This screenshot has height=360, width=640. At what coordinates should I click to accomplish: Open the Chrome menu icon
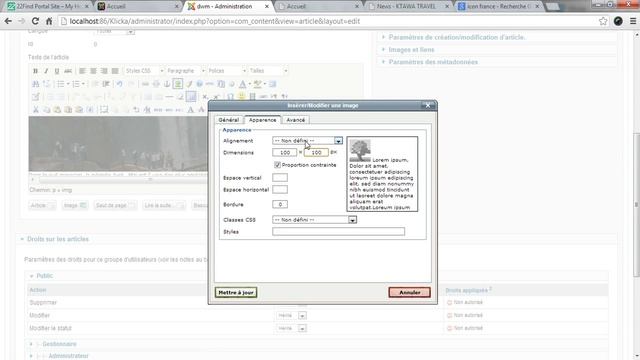tap(633, 21)
